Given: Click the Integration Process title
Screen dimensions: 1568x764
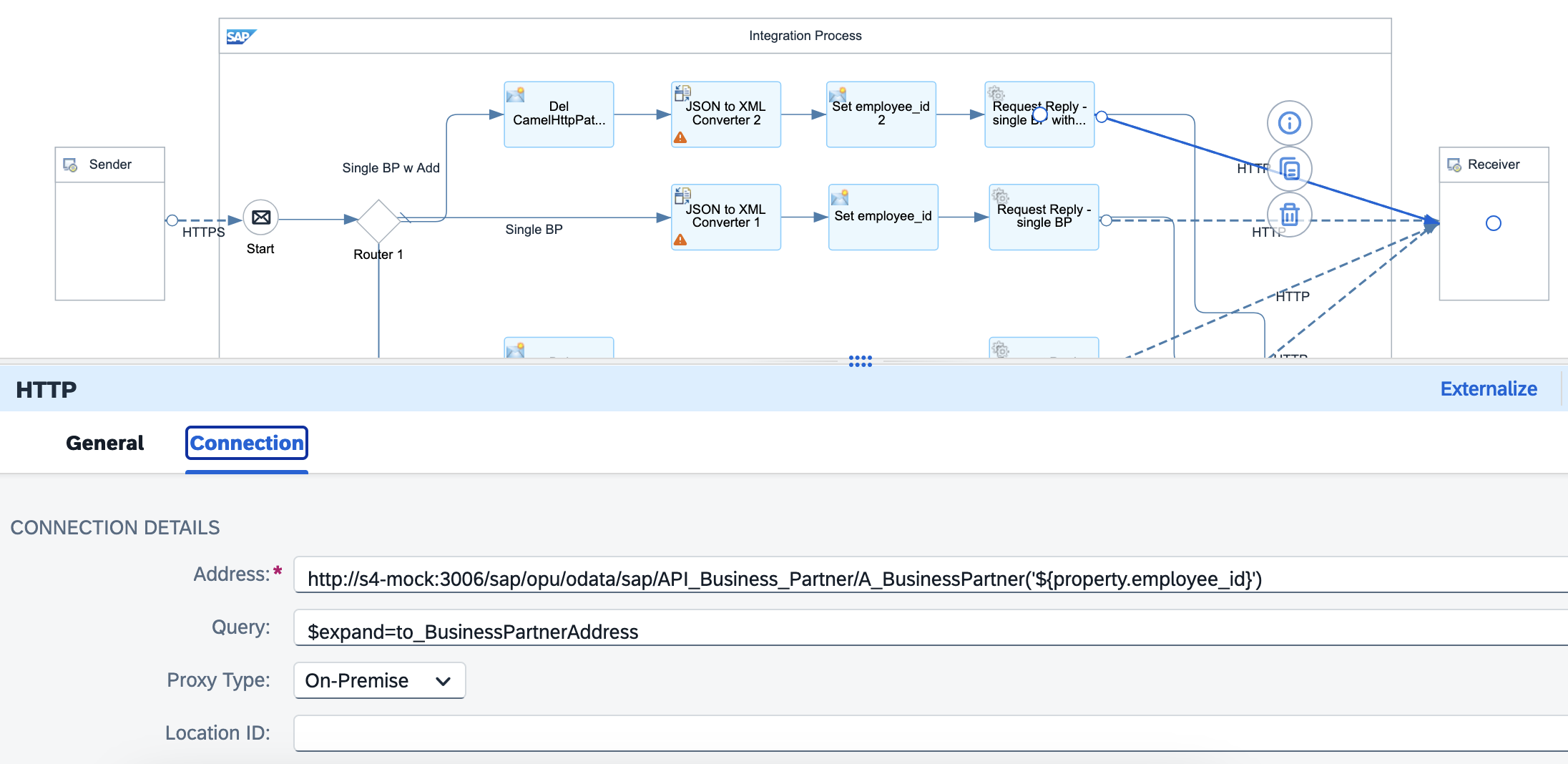Looking at the screenshot, I should (x=805, y=36).
